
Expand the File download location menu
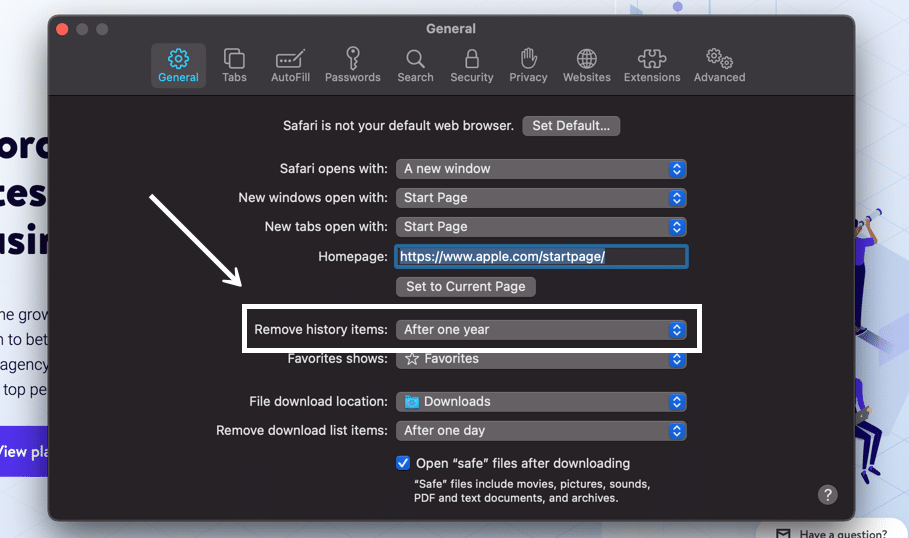[541, 402]
